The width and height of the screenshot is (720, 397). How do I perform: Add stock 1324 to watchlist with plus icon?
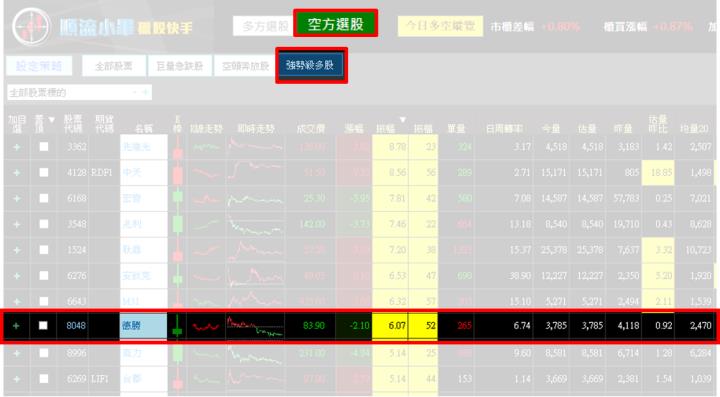(17, 250)
